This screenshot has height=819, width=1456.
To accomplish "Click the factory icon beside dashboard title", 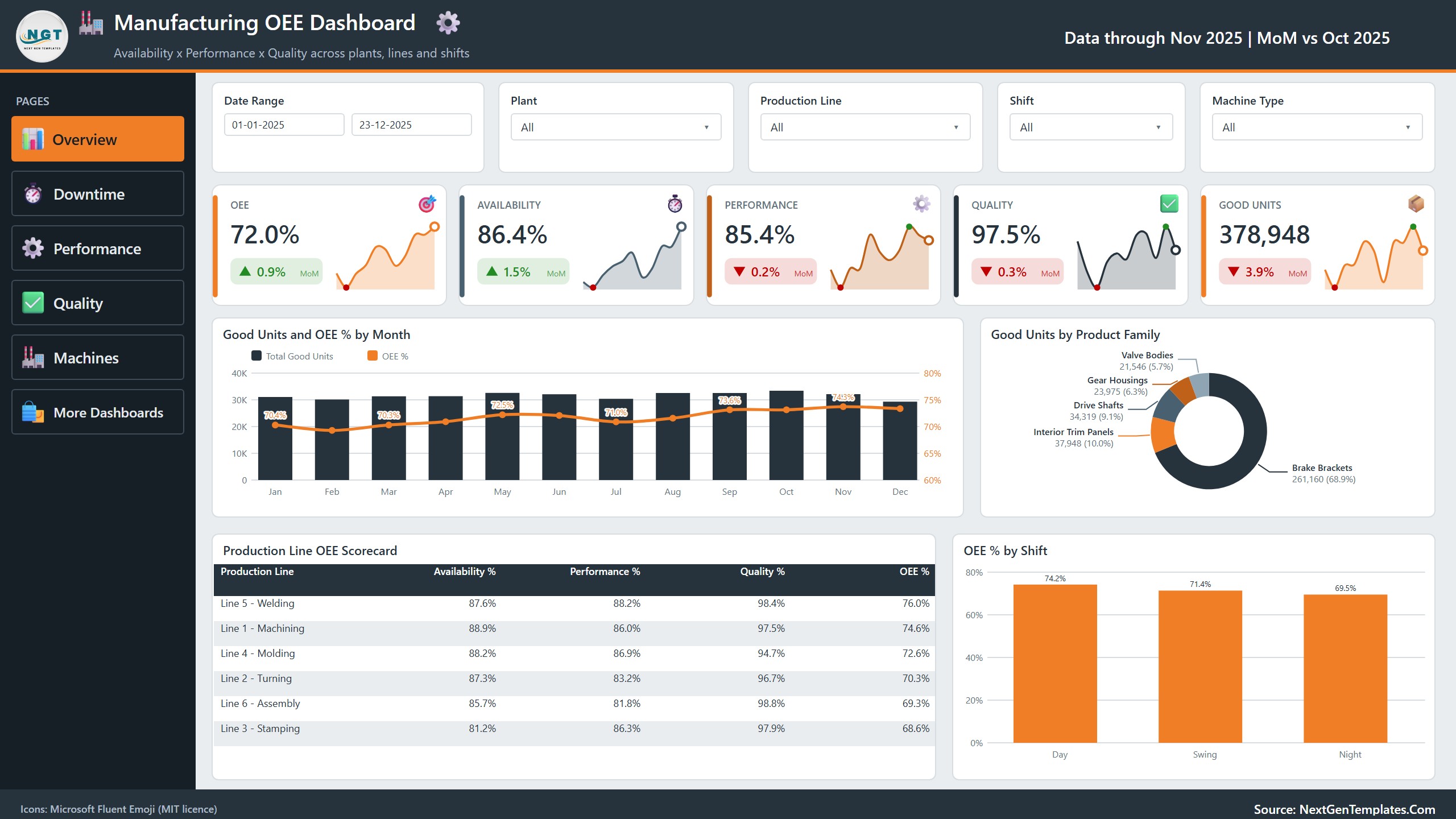I will pyautogui.click(x=91, y=23).
